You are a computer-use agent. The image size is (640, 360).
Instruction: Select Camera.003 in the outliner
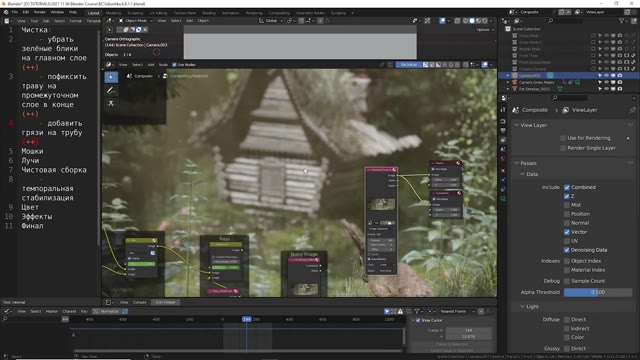(x=530, y=76)
